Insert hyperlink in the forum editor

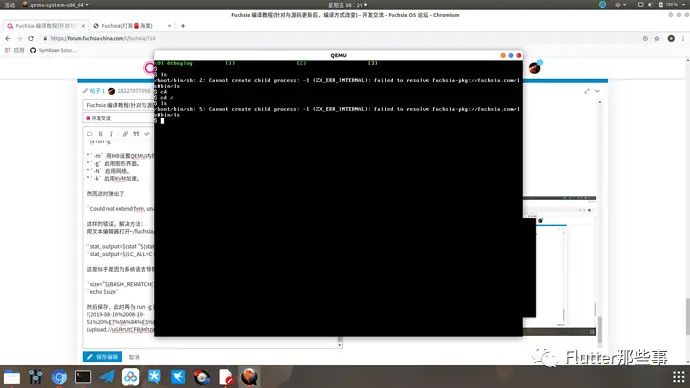(125, 134)
